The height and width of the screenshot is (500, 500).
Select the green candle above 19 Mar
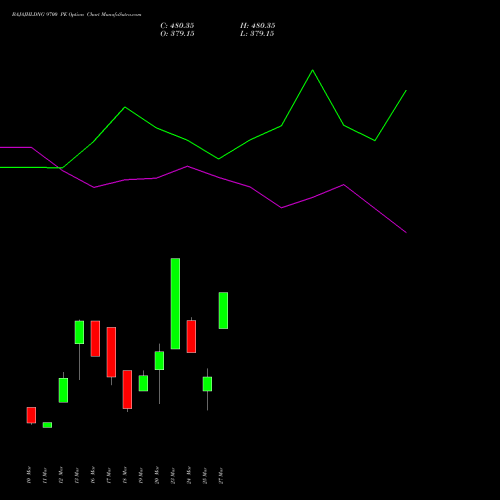[x=143, y=383]
